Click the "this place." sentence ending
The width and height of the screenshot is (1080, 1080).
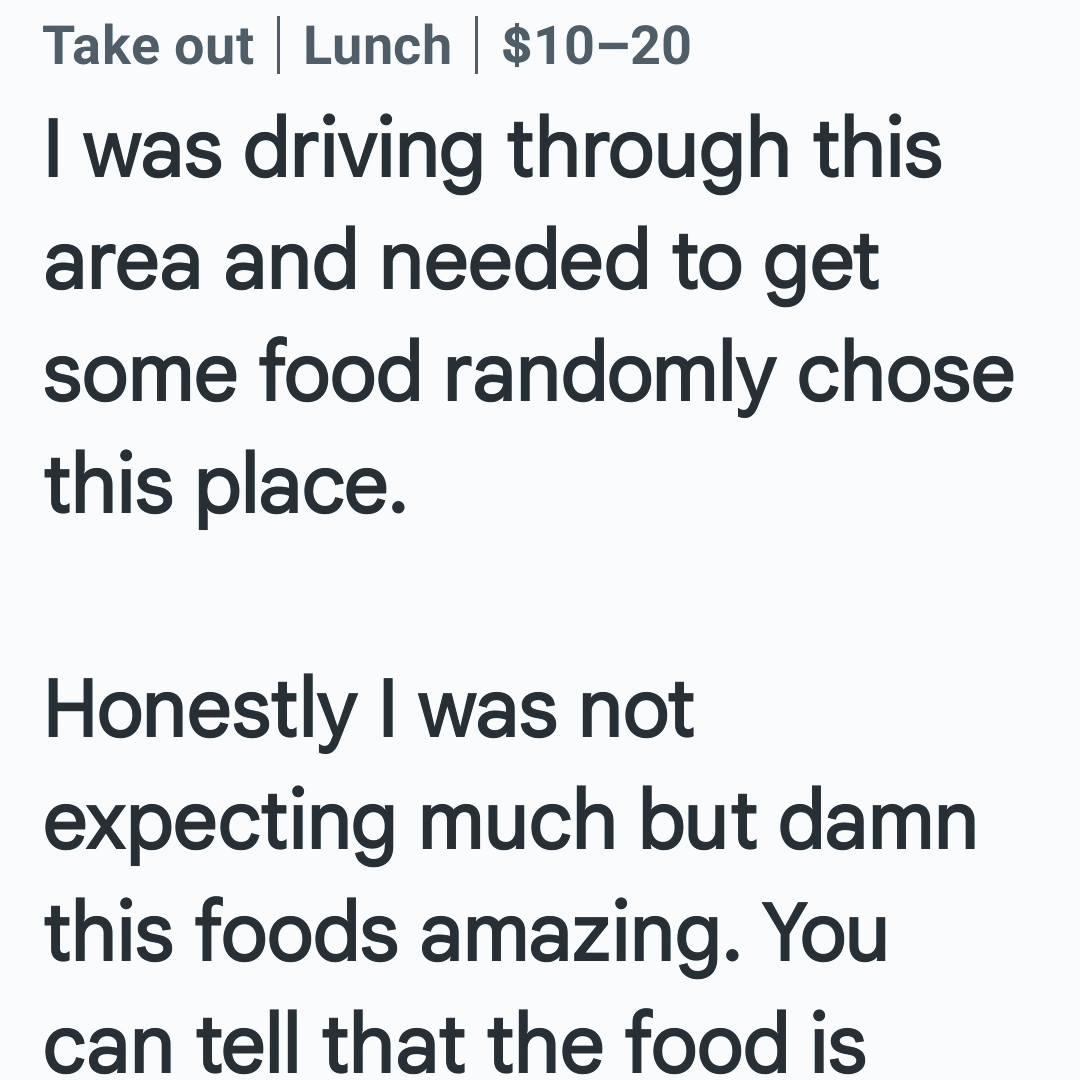point(225,488)
